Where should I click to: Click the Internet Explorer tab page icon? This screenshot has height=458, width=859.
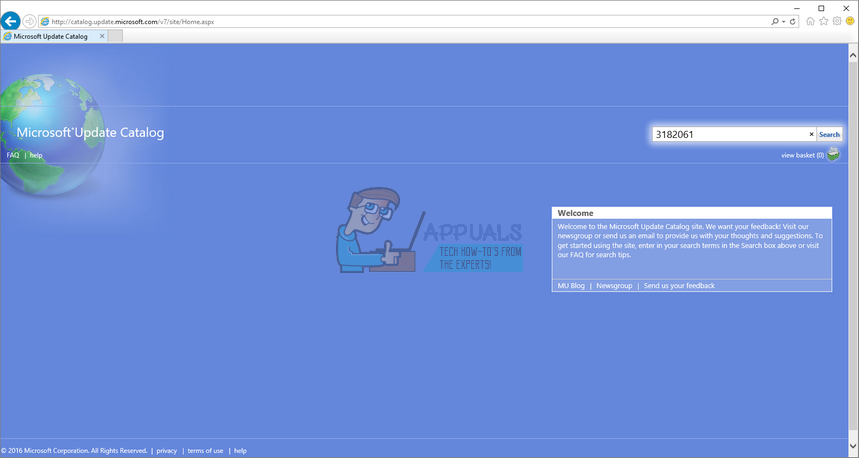tap(8, 36)
